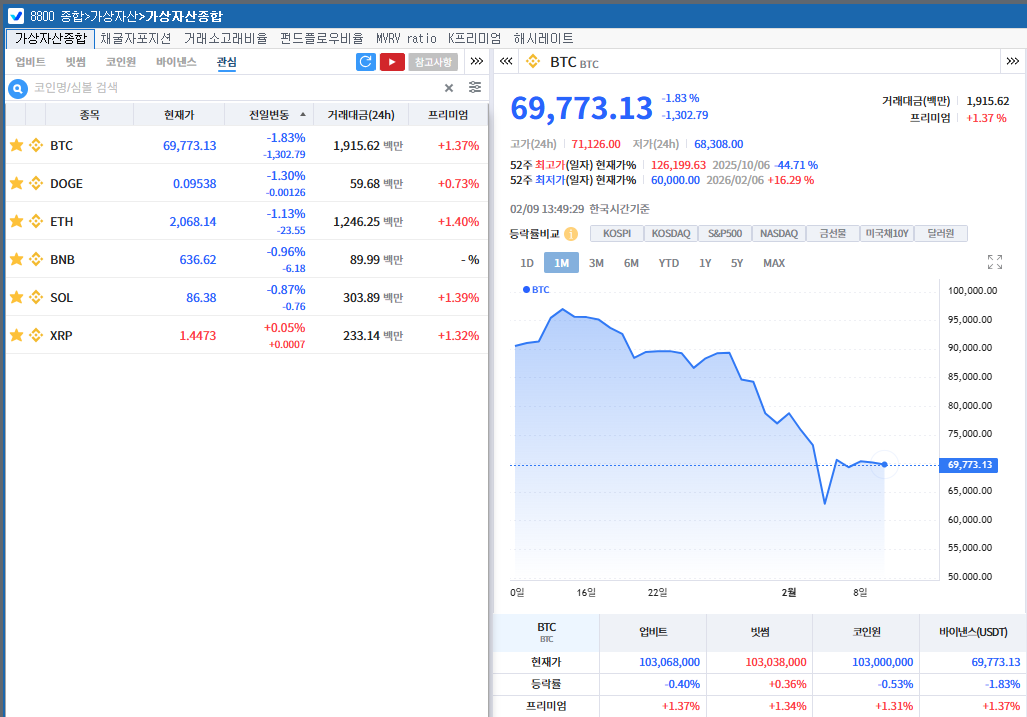1027x717 pixels.
Task: Sort by 전일변동 column header arrow
Action: 303,115
